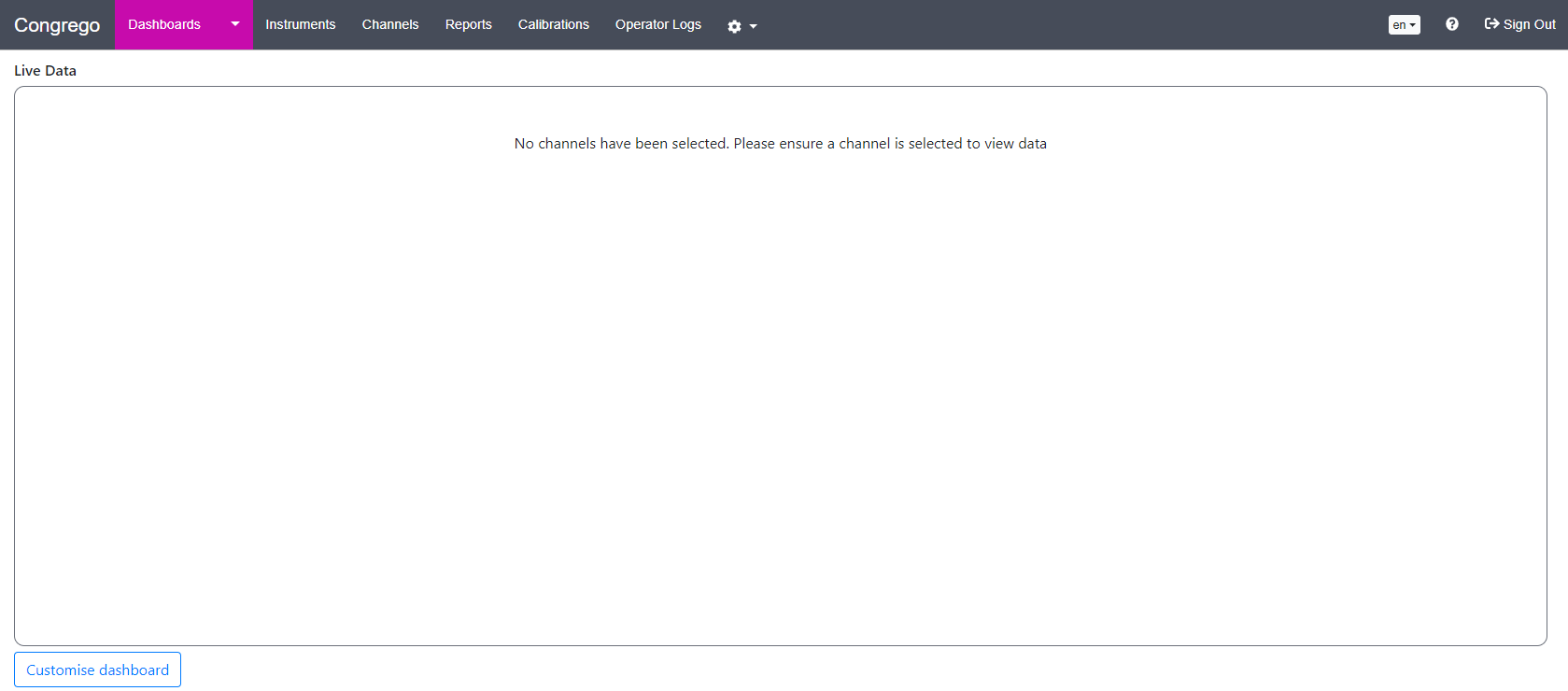This screenshot has height=691, width=1568.
Task: Expand the Dashboards dropdown arrow
Action: click(x=235, y=24)
